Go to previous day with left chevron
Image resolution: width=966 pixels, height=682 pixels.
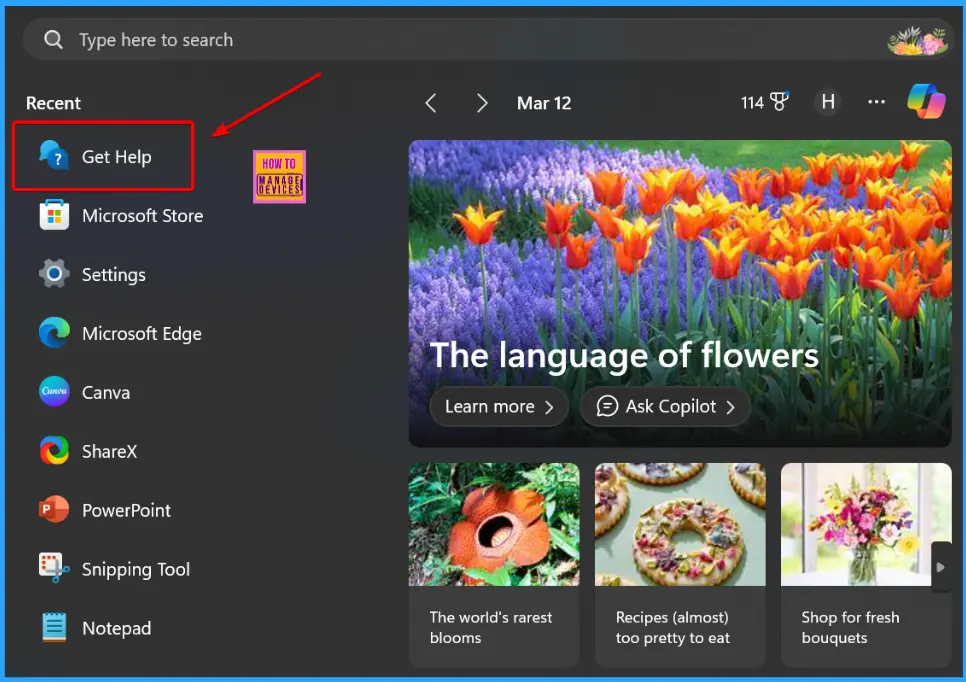click(431, 103)
